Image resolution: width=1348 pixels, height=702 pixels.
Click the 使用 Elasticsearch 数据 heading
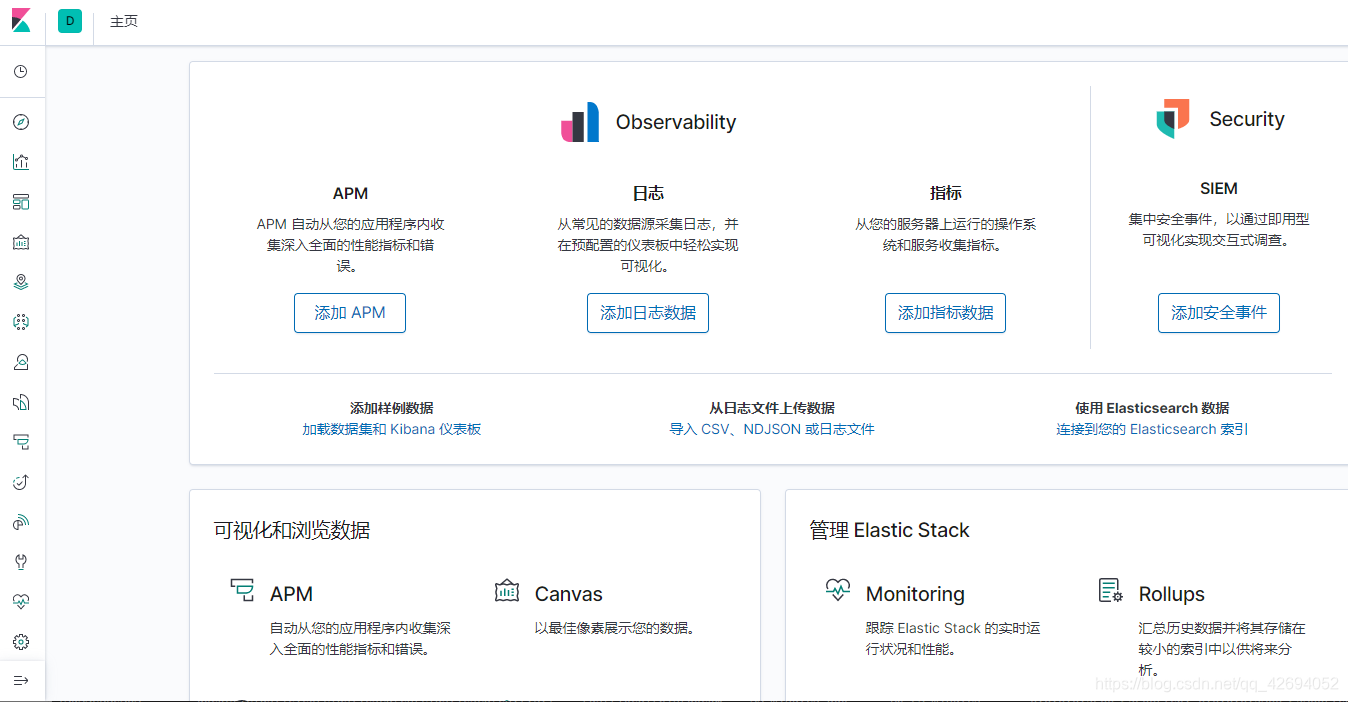pos(1152,408)
